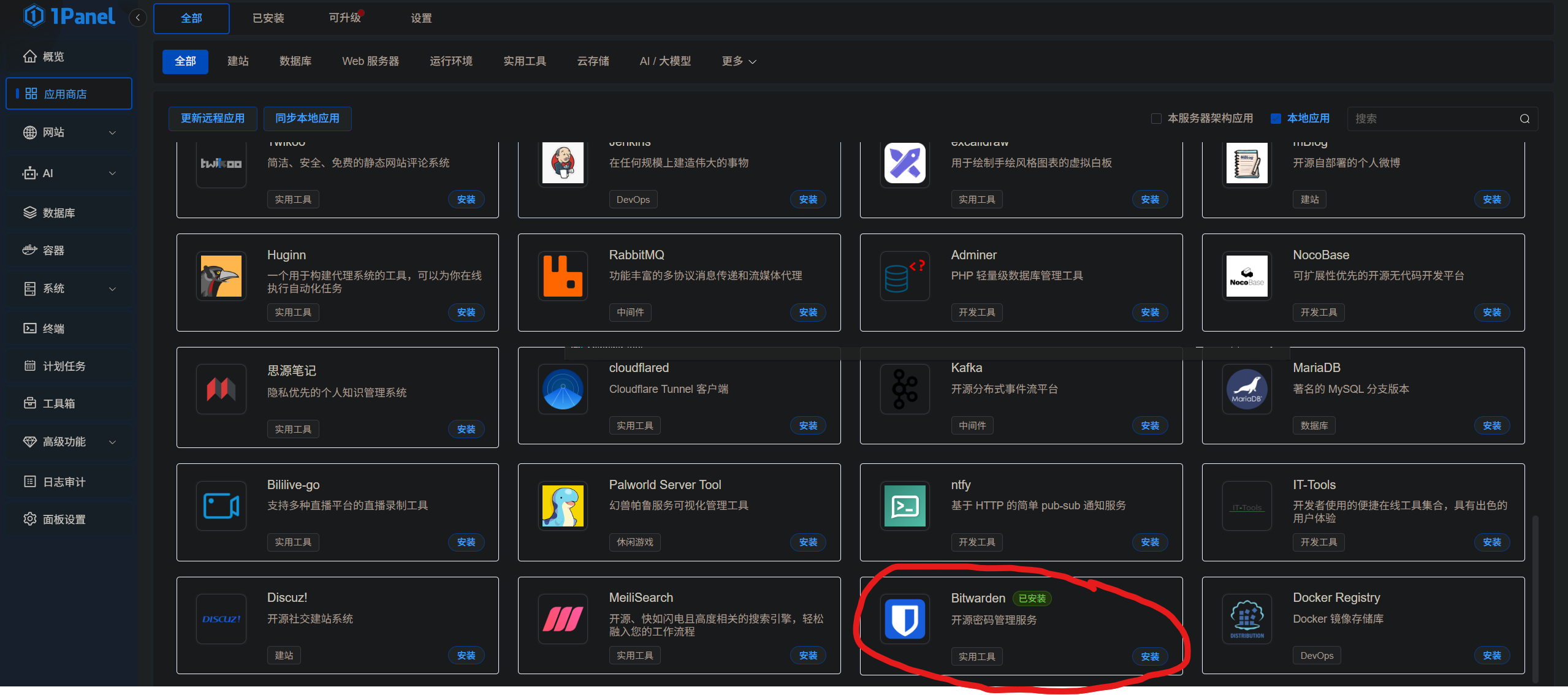Click the 更新远程应用 button

(x=212, y=118)
